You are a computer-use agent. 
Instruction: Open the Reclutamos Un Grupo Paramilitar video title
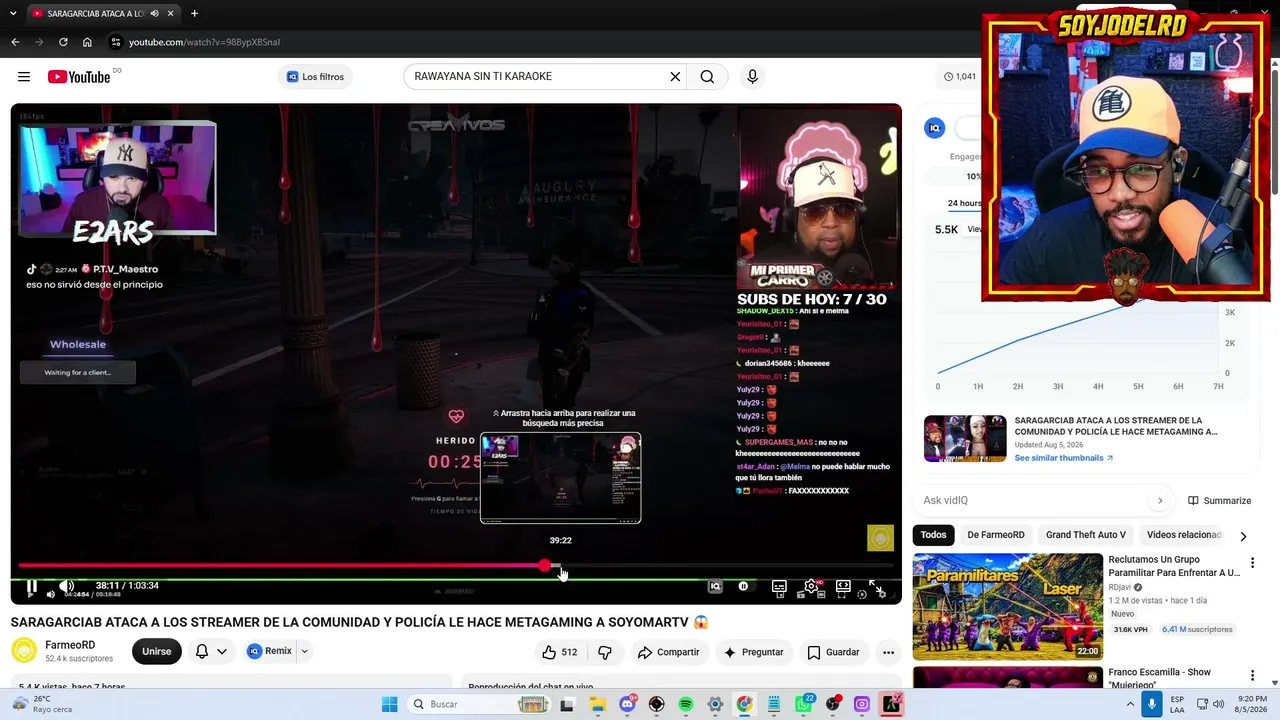(x=1174, y=566)
